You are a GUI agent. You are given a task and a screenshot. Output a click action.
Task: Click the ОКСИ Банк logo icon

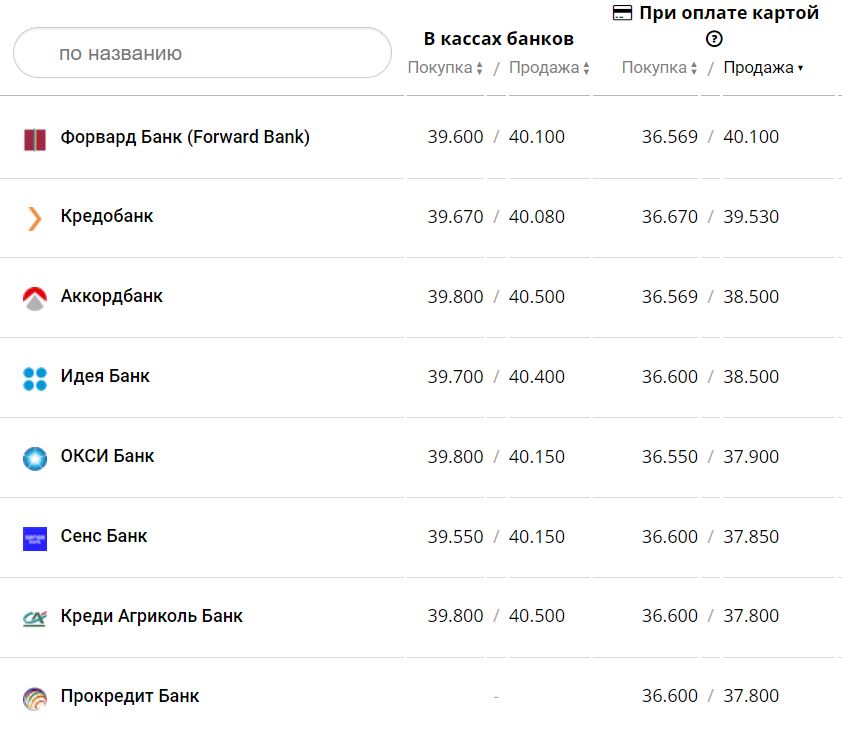tap(35, 458)
